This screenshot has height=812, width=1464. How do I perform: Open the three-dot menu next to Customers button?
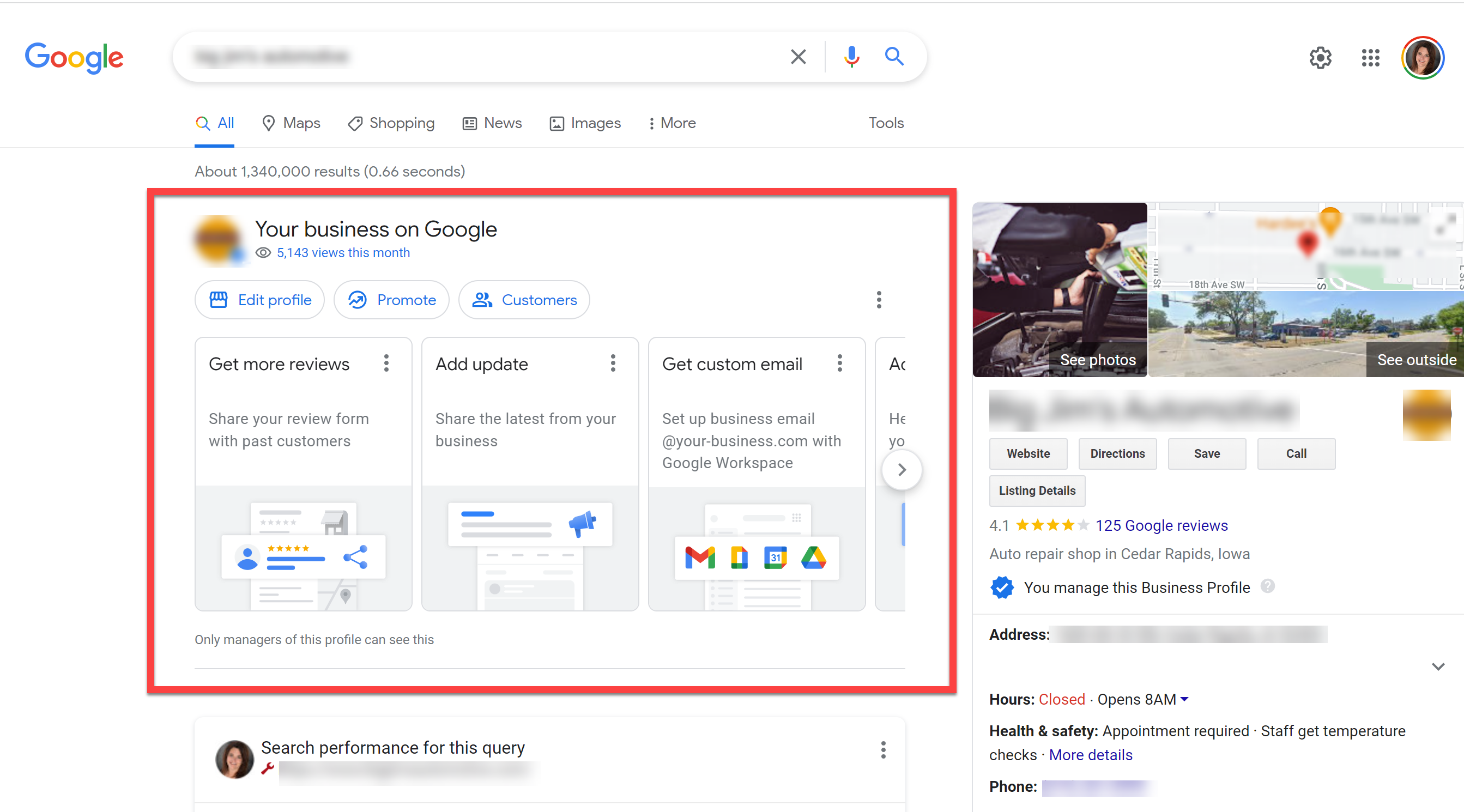879,300
